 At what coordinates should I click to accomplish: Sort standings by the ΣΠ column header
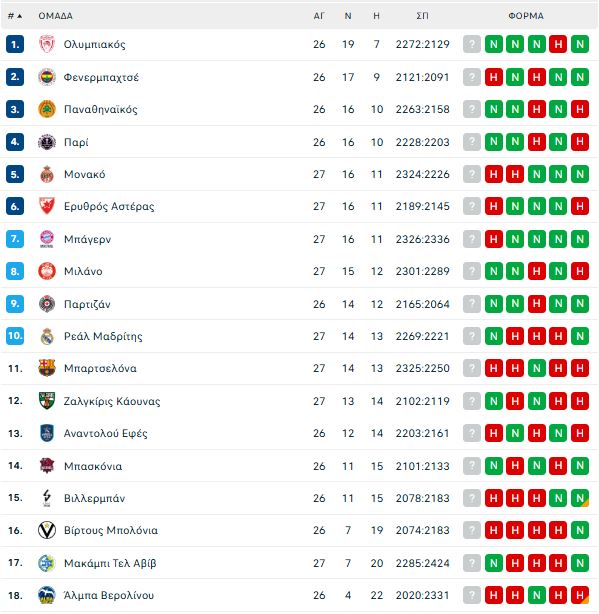[422, 16]
